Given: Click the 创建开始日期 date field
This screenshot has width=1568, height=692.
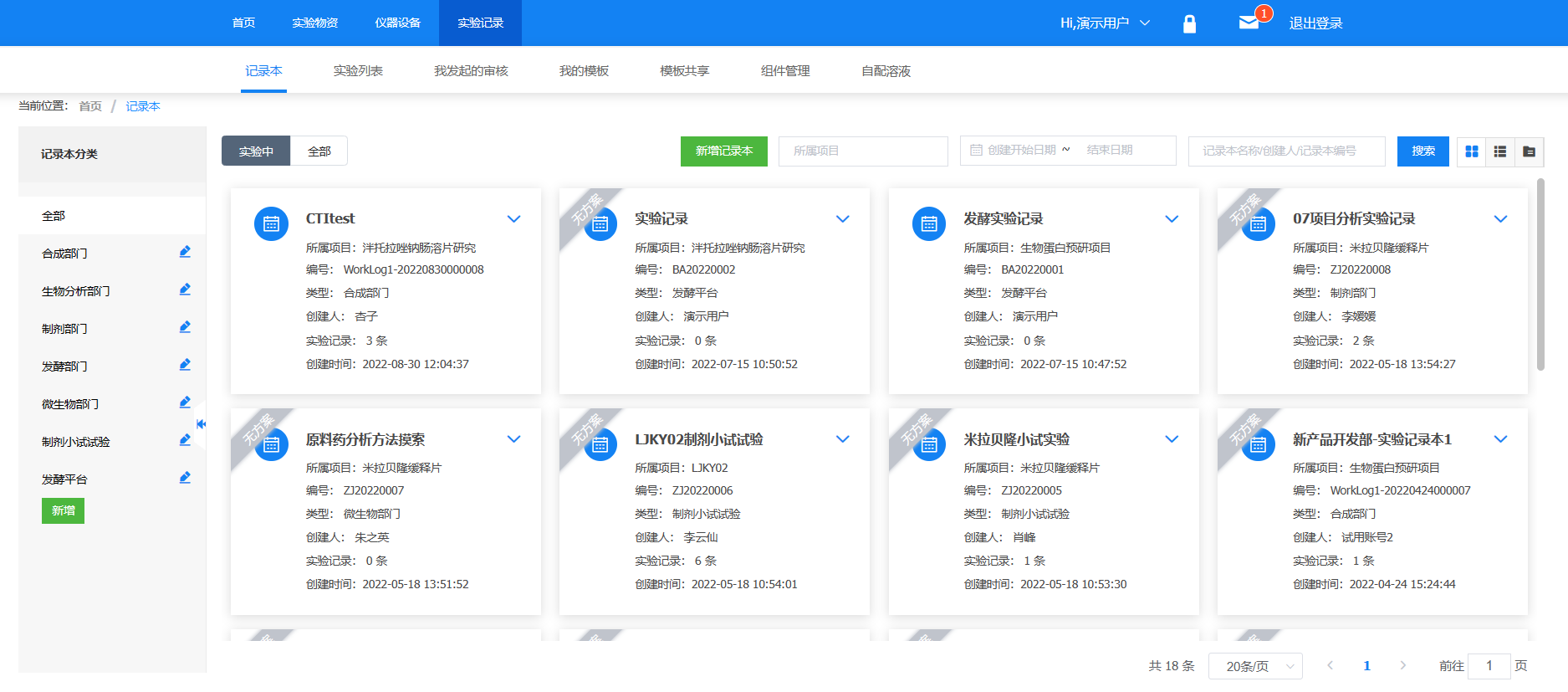Looking at the screenshot, I should [x=1021, y=151].
